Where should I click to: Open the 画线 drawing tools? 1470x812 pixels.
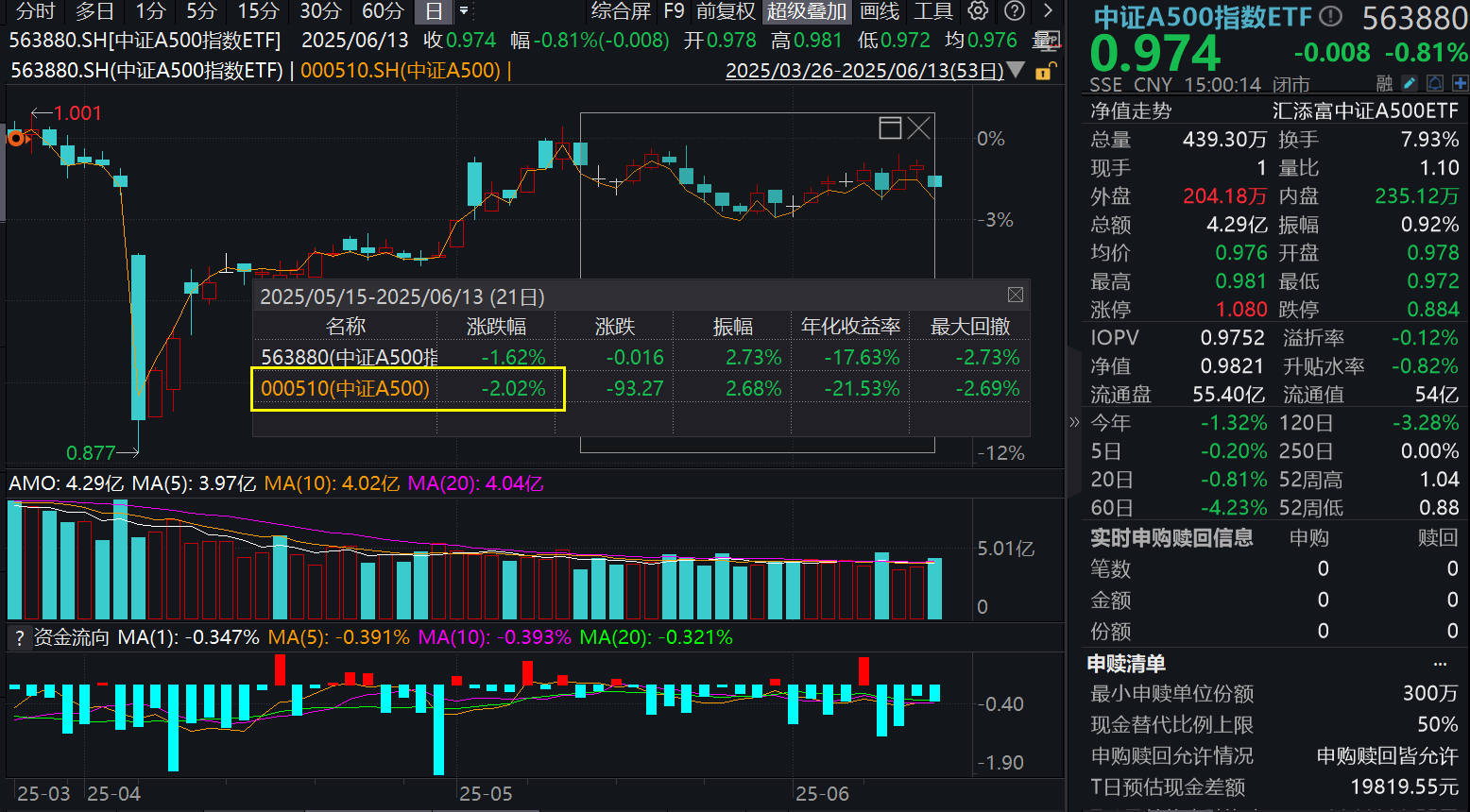(x=880, y=11)
